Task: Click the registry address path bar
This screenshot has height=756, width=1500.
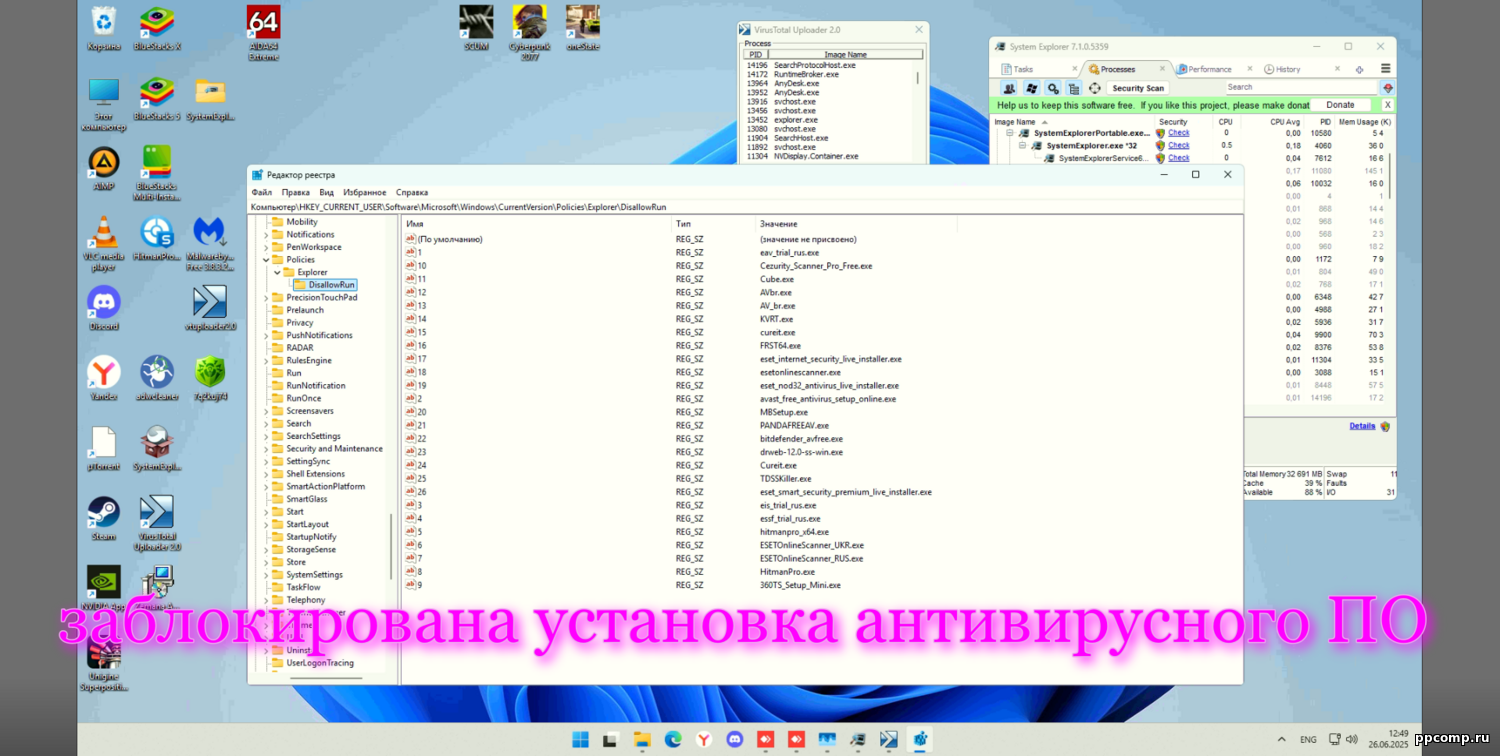Action: coord(746,206)
